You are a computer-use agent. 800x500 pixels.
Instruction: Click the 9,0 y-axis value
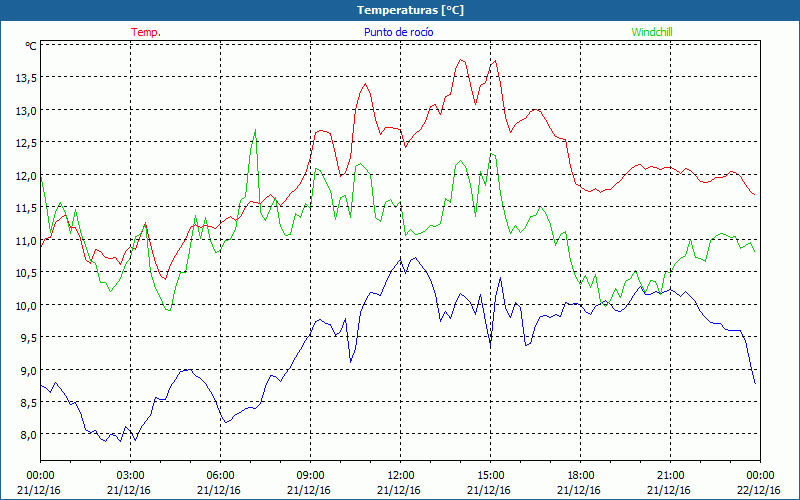click(29, 370)
